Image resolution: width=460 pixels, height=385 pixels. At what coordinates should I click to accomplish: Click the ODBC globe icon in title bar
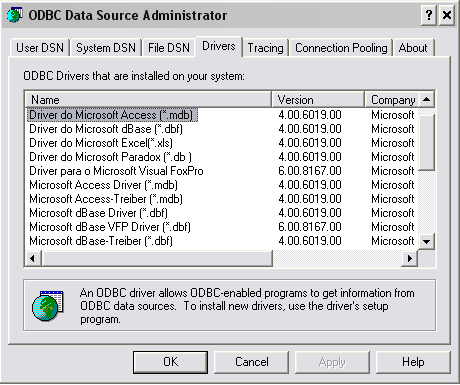click(15, 15)
